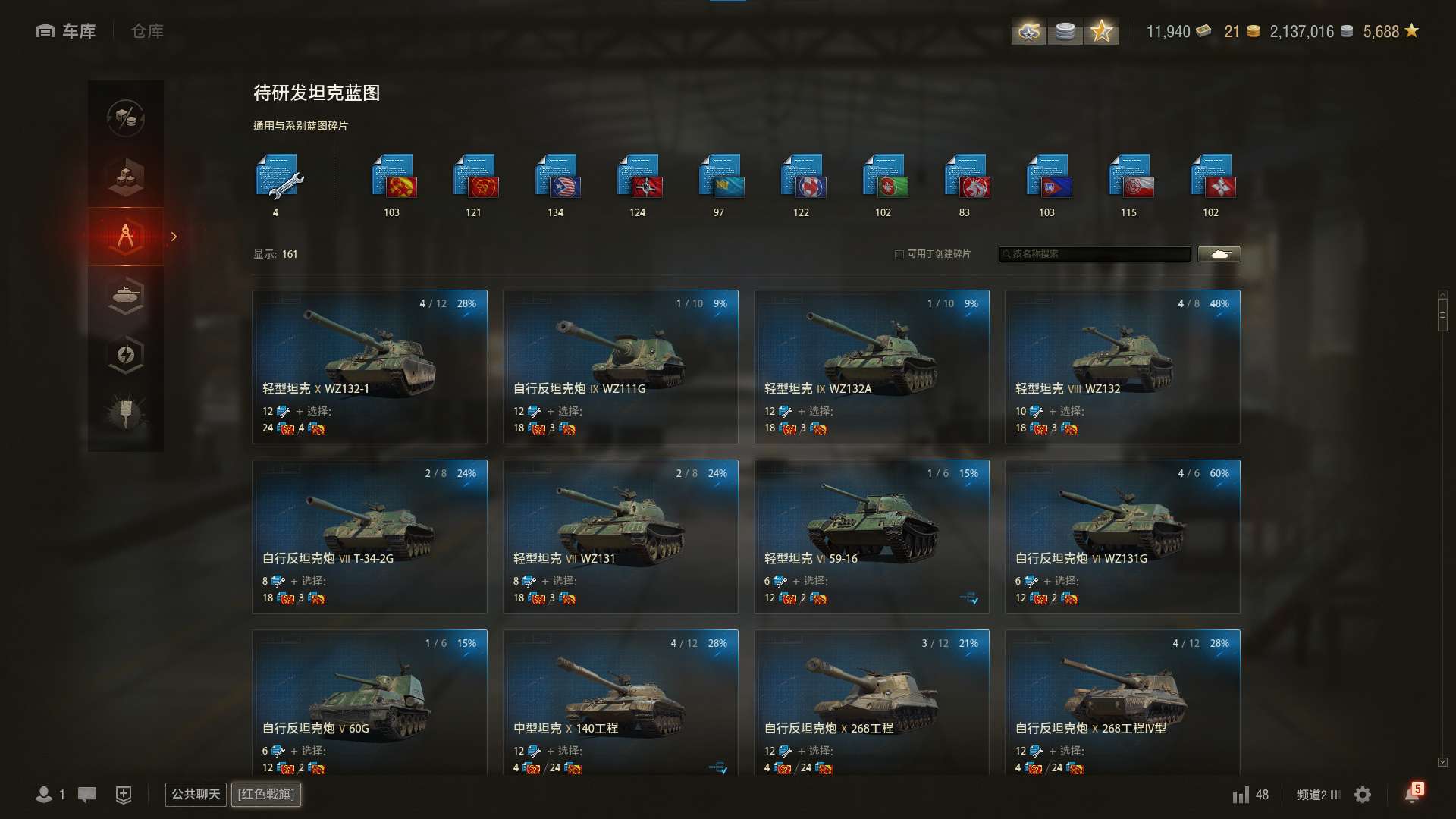Open the notifications bell with badge 5
The width and height of the screenshot is (1456, 819).
1413,793
